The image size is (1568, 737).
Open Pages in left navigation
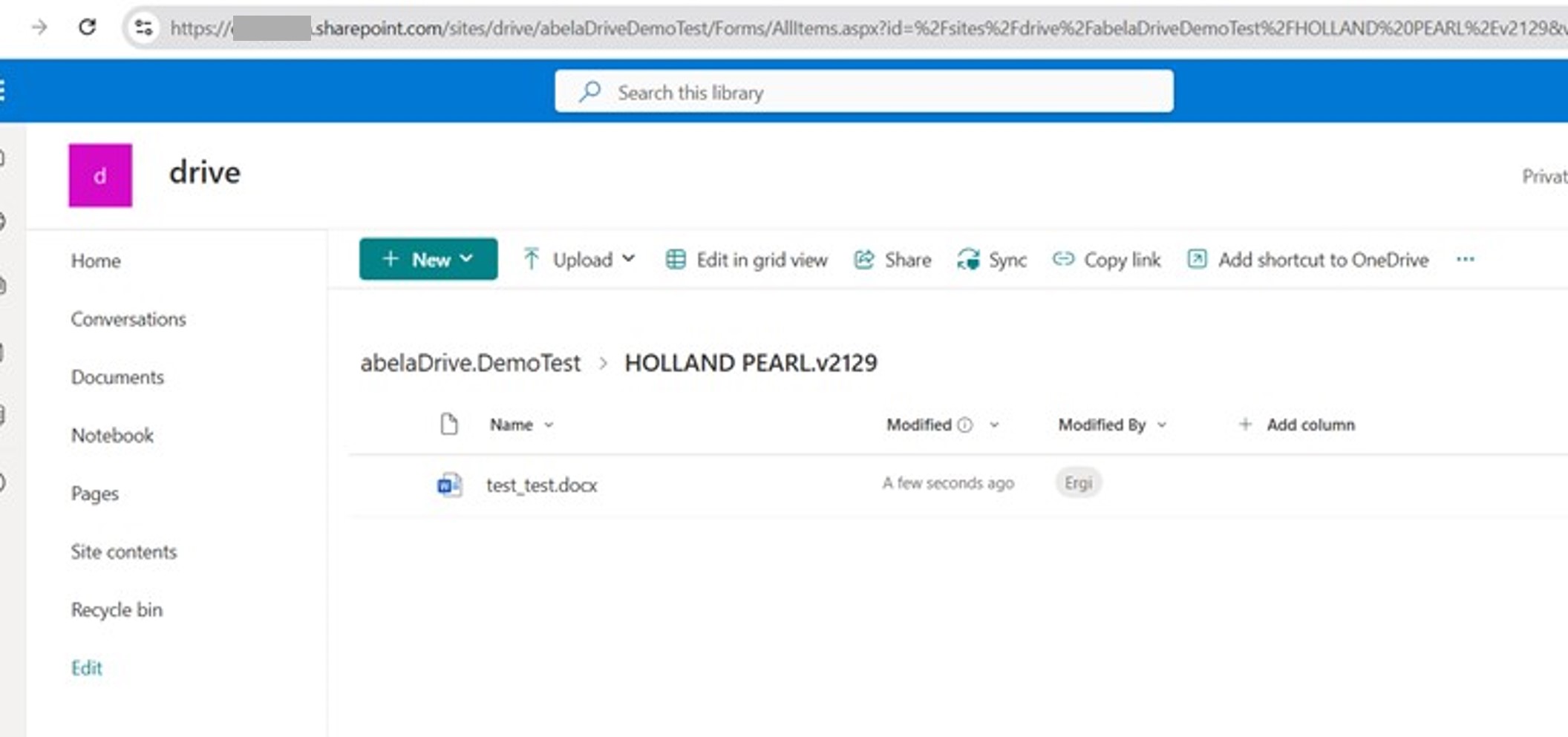pyautogui.click(x=94, y=494)
